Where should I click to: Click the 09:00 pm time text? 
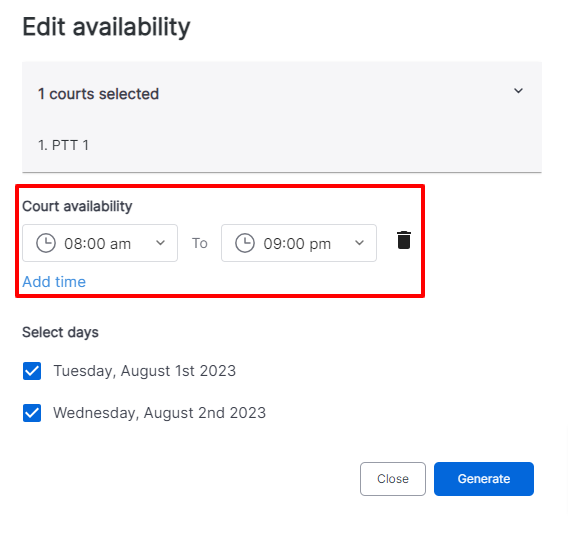click(297, 244)
